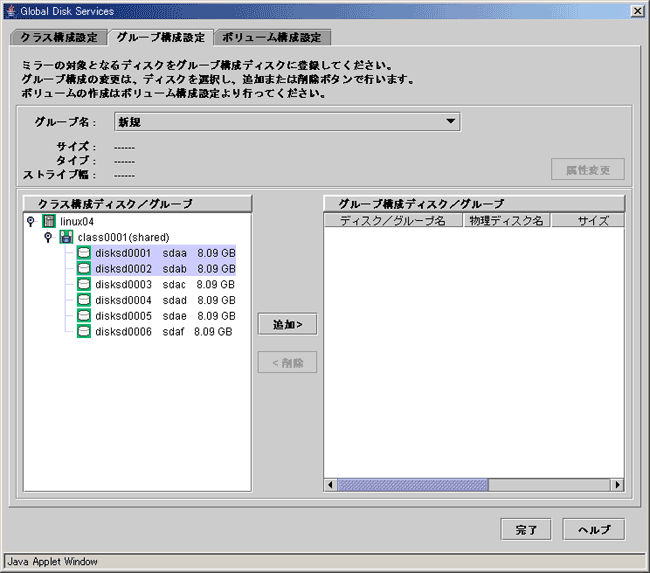Click the class0001(shared) class icon
The height and width of the screenshot is (573, 650).
pos(66,237)
